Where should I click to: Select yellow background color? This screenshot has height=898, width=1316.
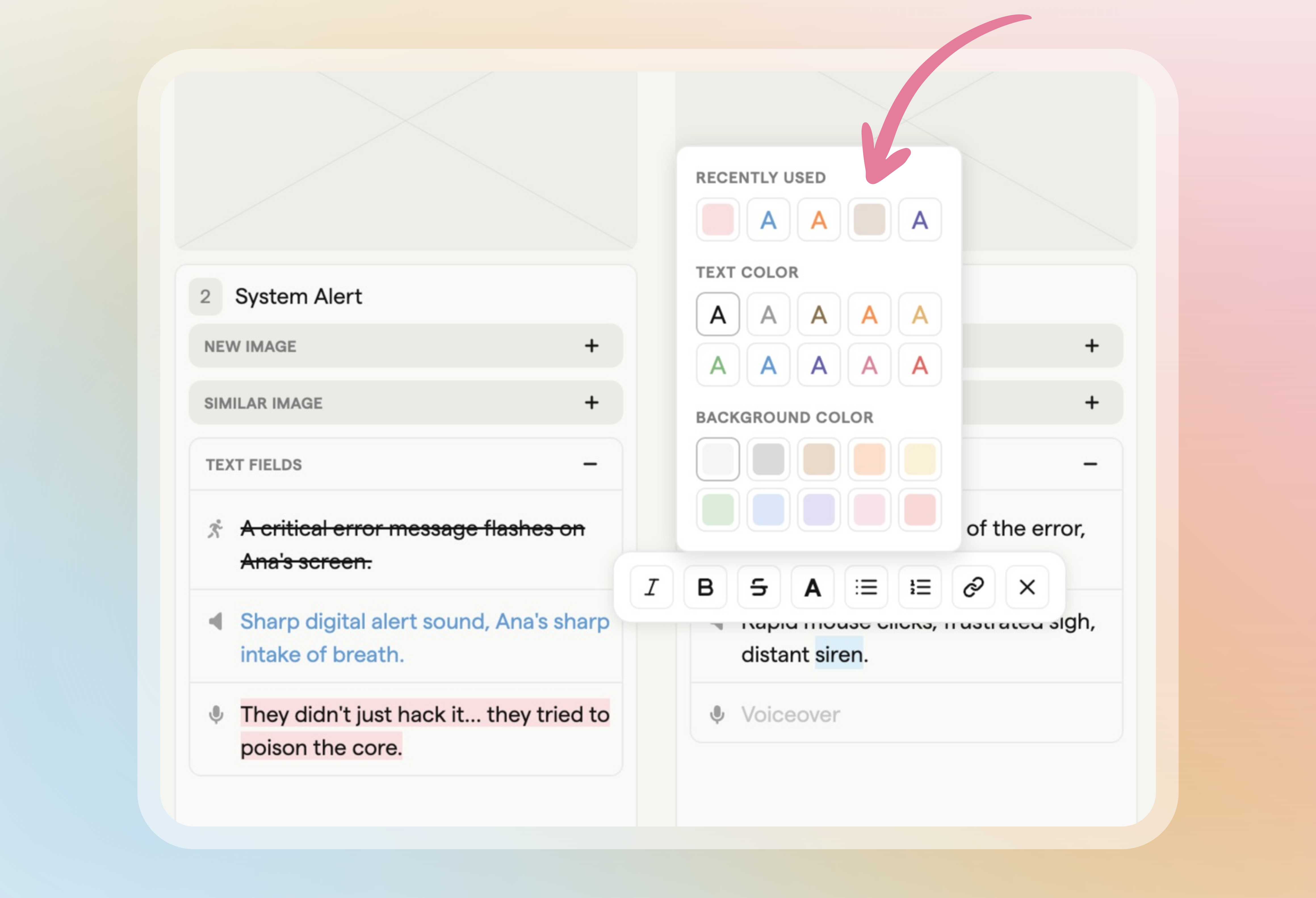pyautogui.click(x=920, y=459)
